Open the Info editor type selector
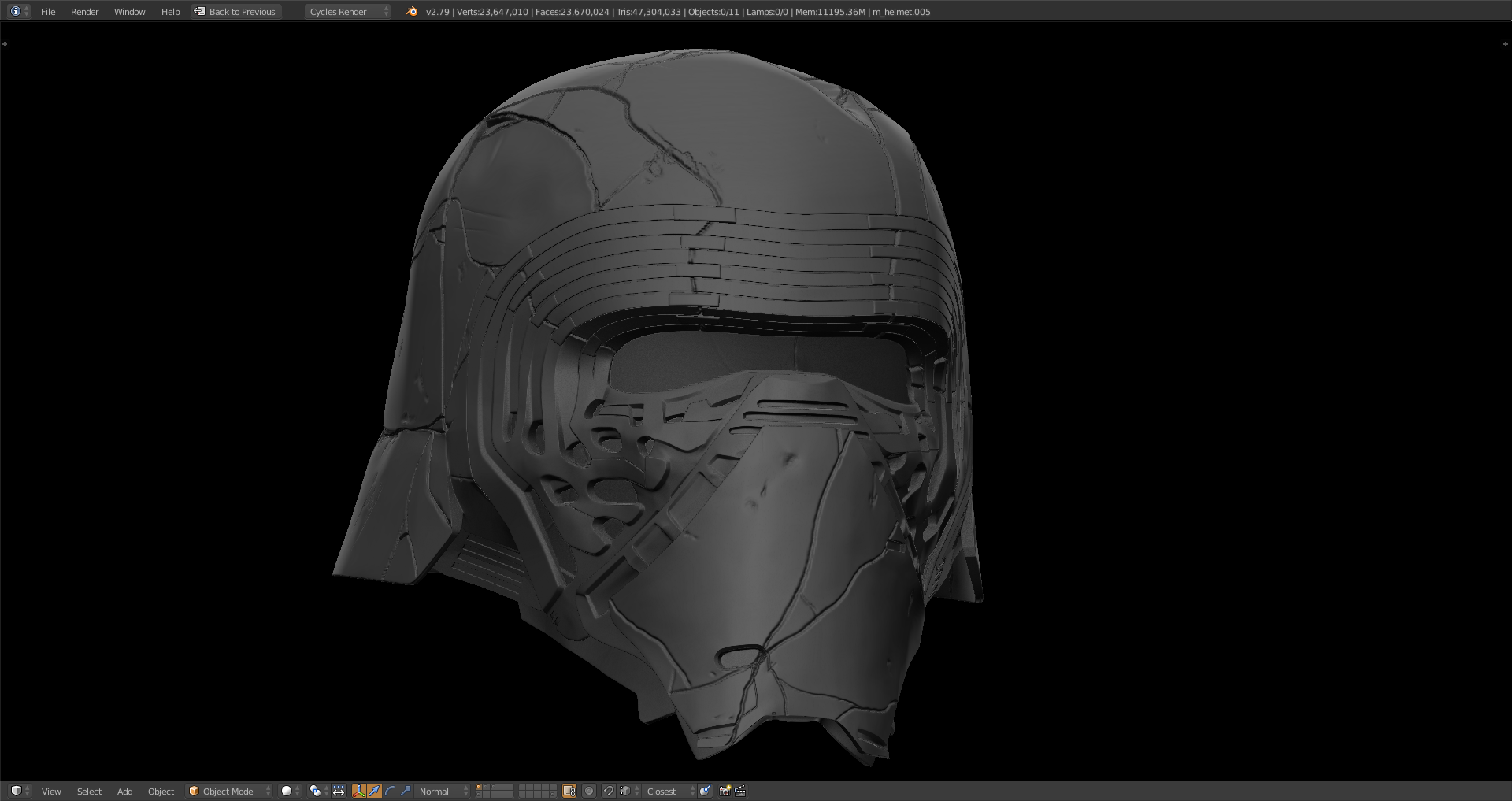The width and height of the screenshot is (1512, 801). (x=19, y=11)
